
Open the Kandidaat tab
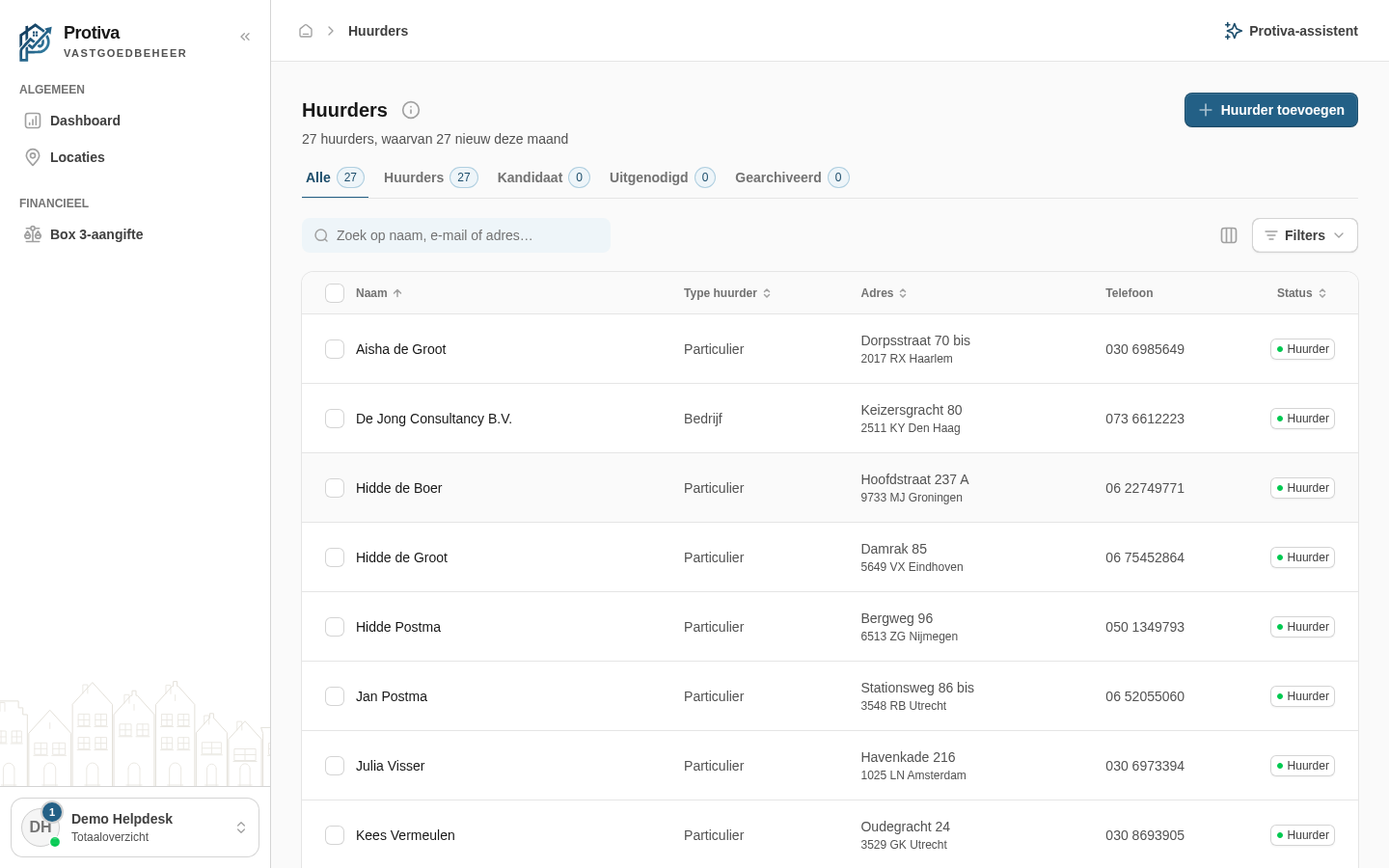[543, 177]
